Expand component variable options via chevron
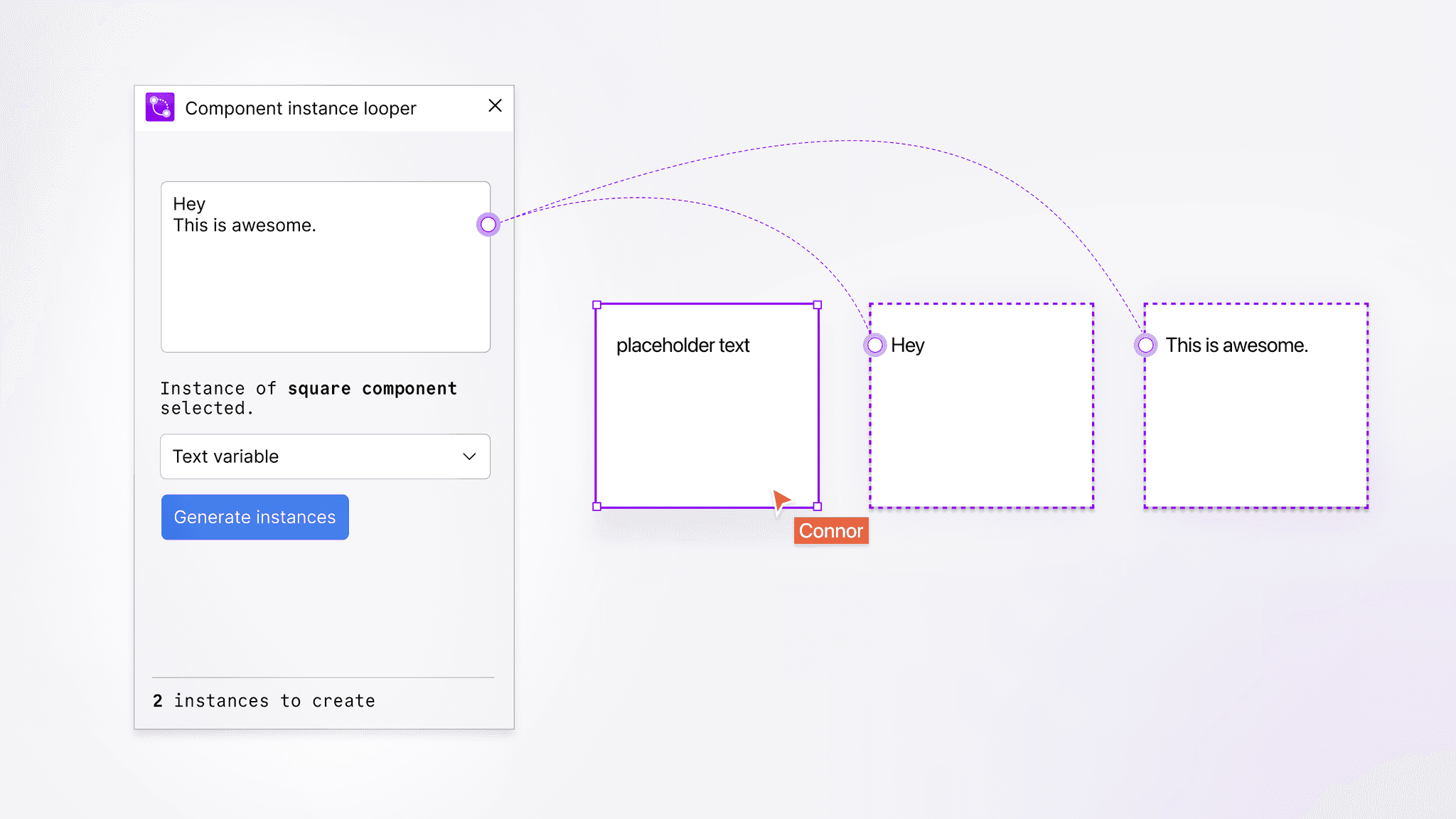Screen dimensions: 1456x819 coord(468,456)
